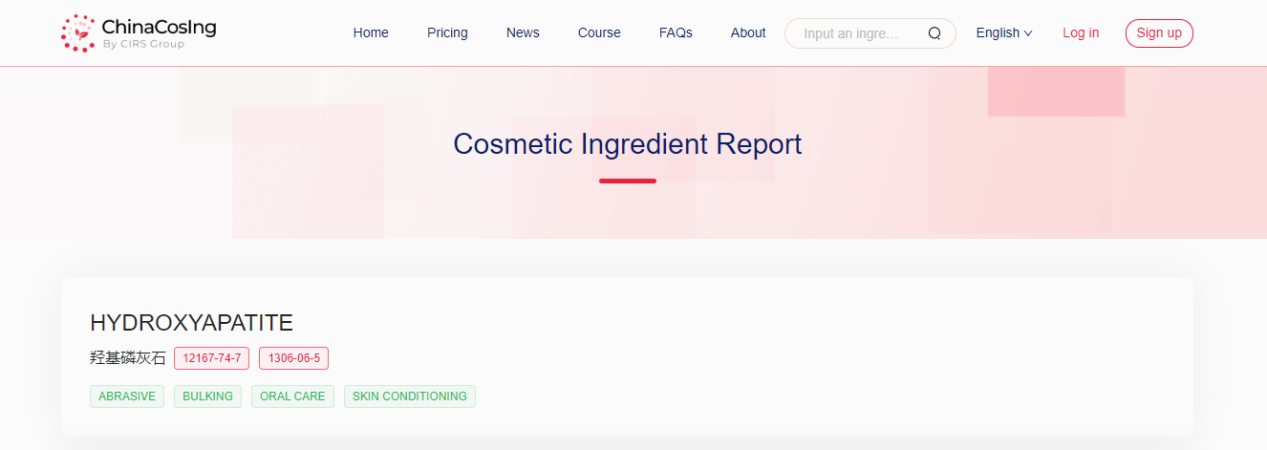Navigate to the News section
1267x450 pixels.
click(x=522, y=33)
